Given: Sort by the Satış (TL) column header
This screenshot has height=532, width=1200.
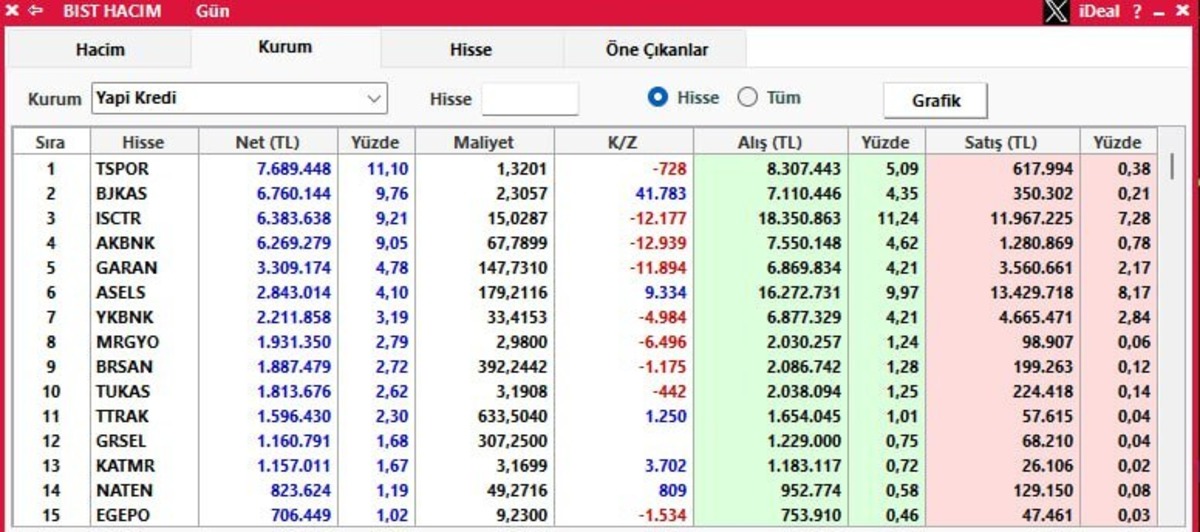Looking at the screenshot, I should coord(1002,143).
